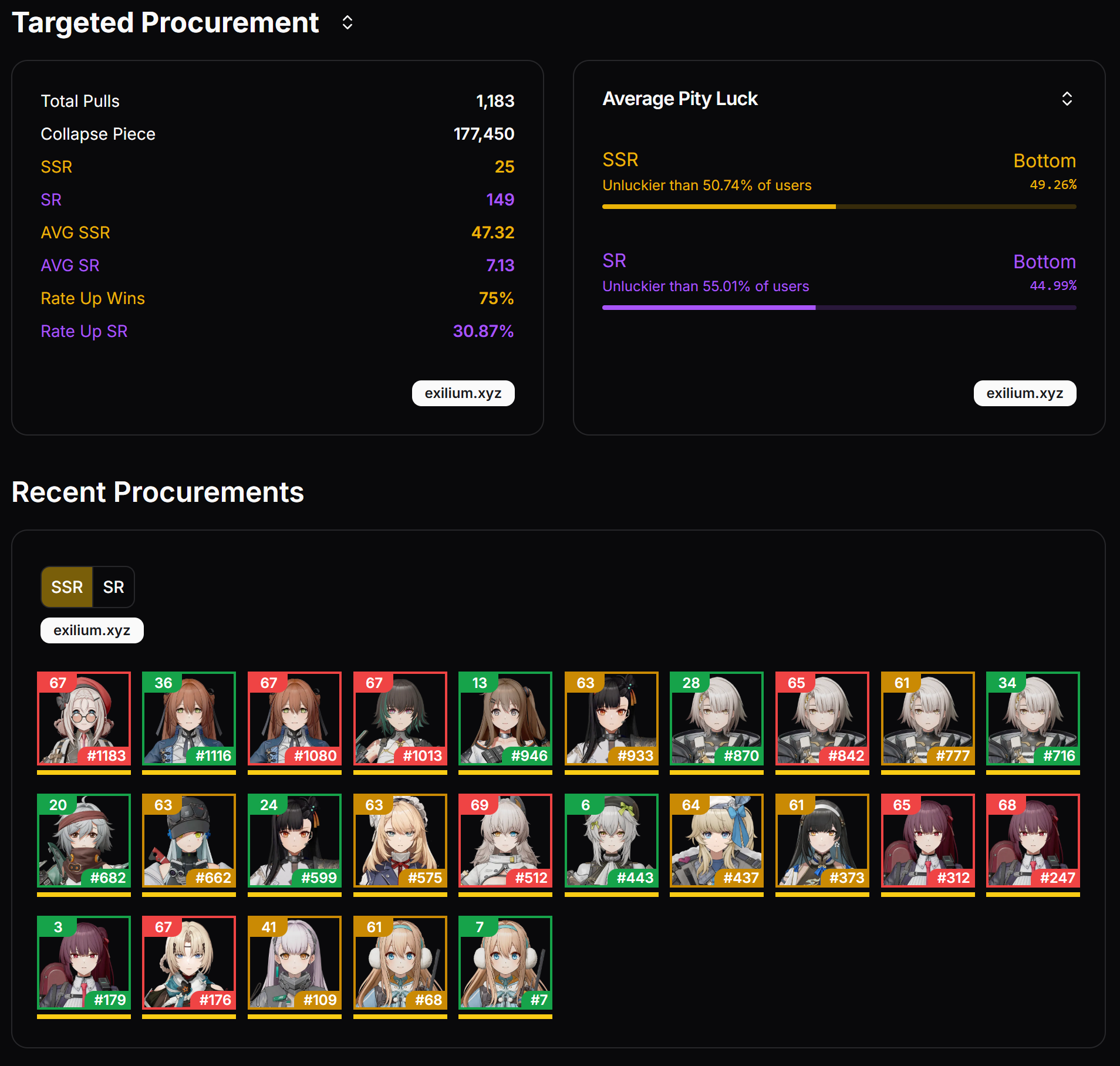
Task: Select the pull #312 character card
Action: click(x=928, y=841)
